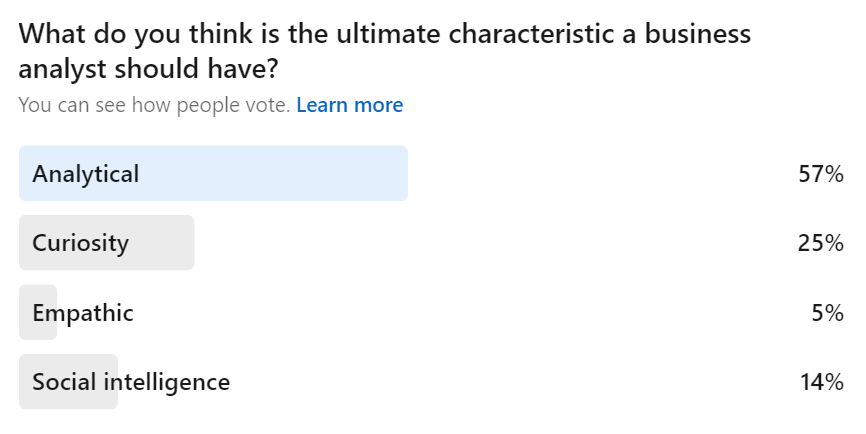Click the 5% result for Empathic
The width and height of the screenshot is (866, 434).
(827, 313)
